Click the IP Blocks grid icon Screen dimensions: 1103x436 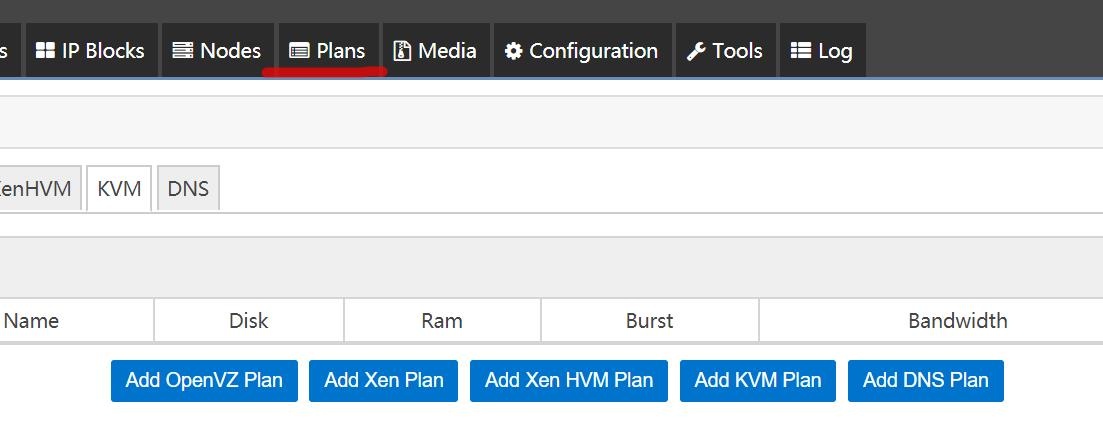click(x=45, y=51)
